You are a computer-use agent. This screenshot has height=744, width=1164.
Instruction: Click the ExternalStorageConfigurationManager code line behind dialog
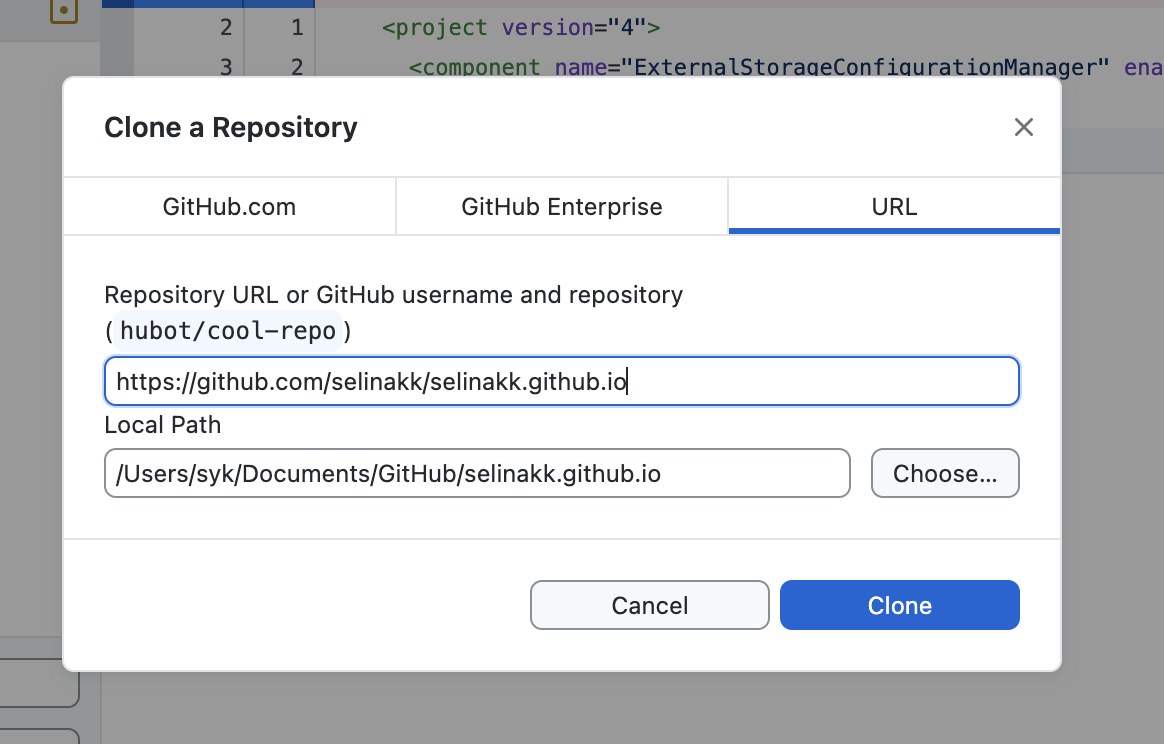click(785, 67)
